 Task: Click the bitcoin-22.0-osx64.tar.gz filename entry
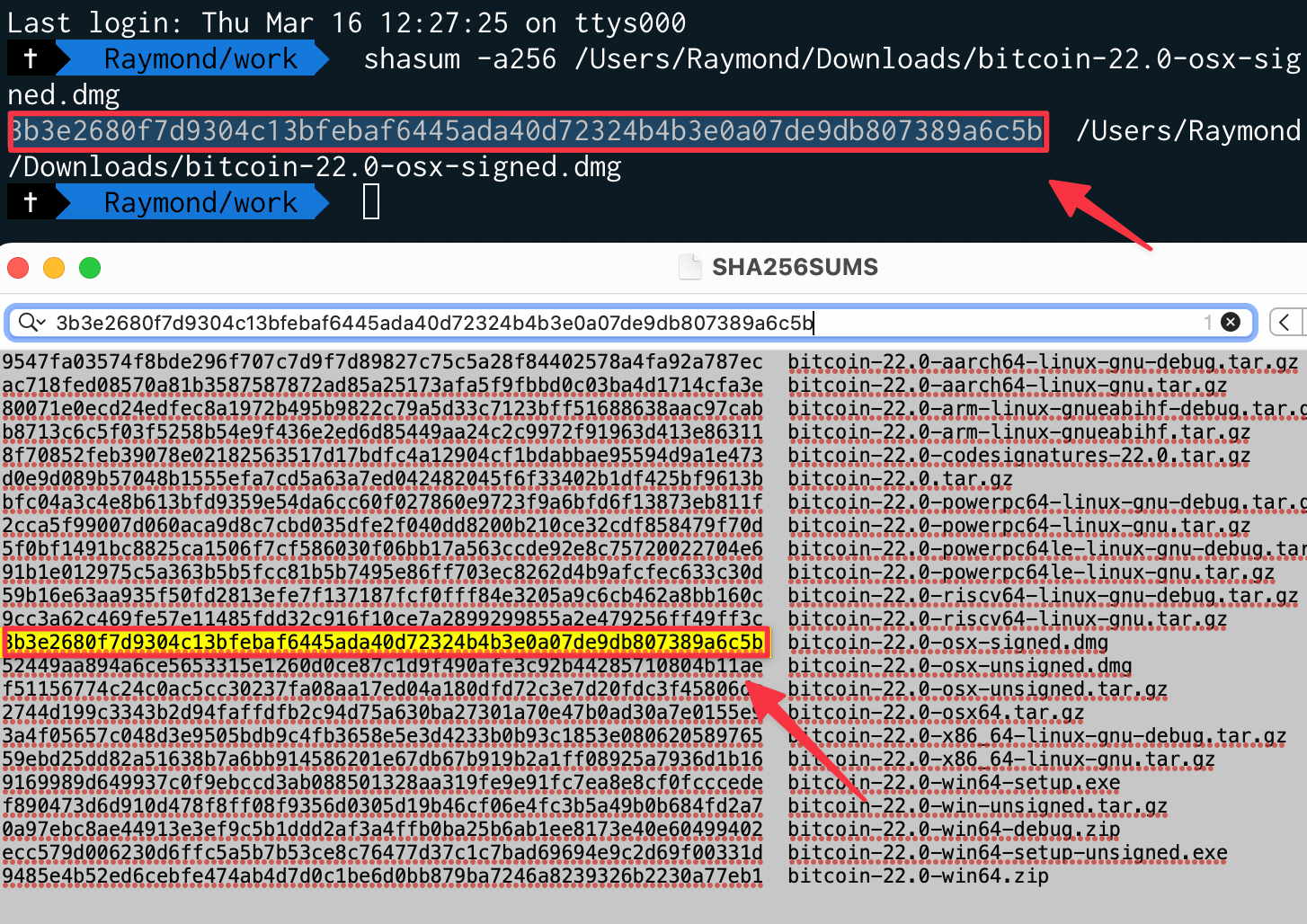click(x=936, y=713)
